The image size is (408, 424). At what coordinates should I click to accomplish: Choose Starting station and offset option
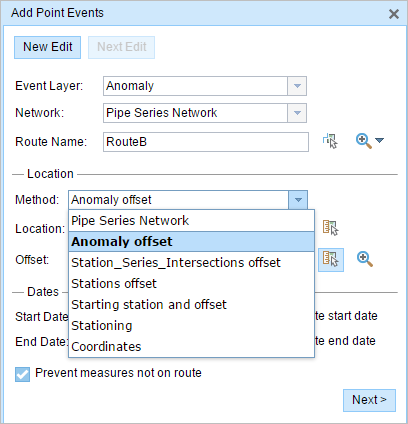(191, 305)
